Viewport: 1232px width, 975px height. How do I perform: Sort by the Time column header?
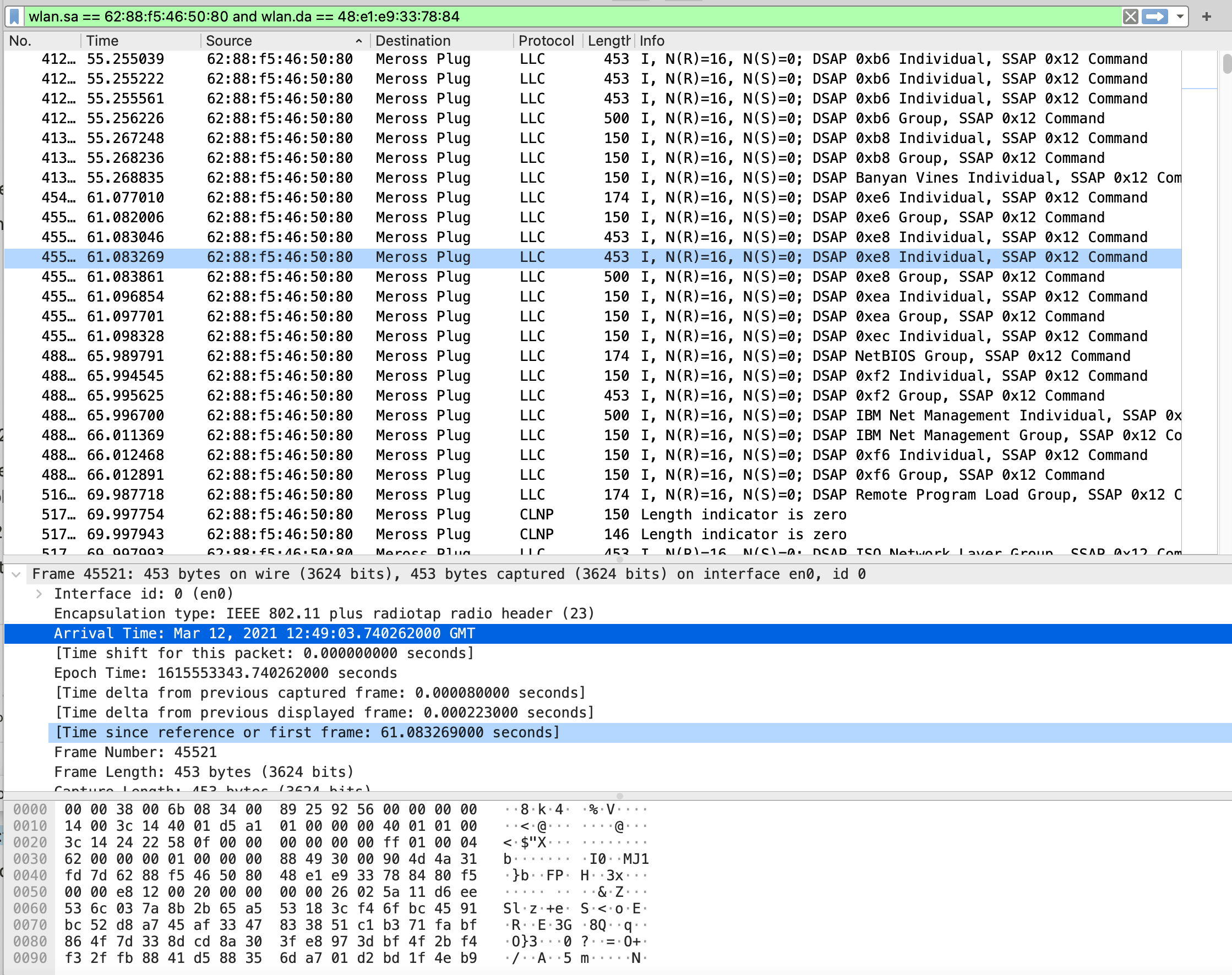[x=103, y=41]
